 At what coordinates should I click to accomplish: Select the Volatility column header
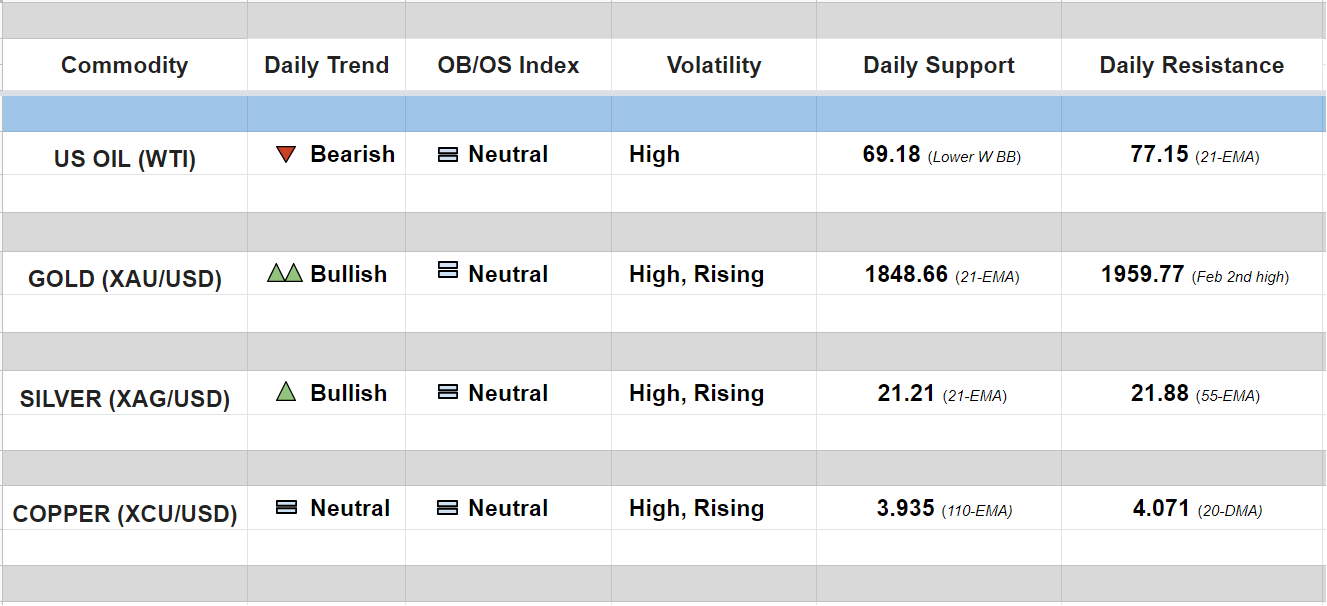click(714, 66)
